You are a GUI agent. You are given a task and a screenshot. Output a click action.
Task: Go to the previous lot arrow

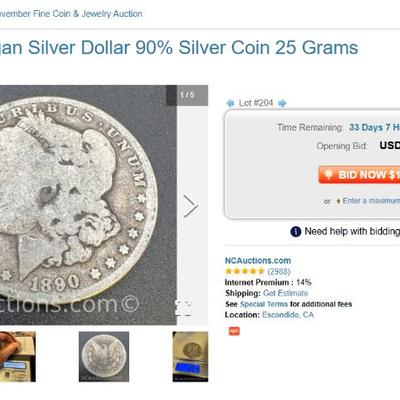230,103
